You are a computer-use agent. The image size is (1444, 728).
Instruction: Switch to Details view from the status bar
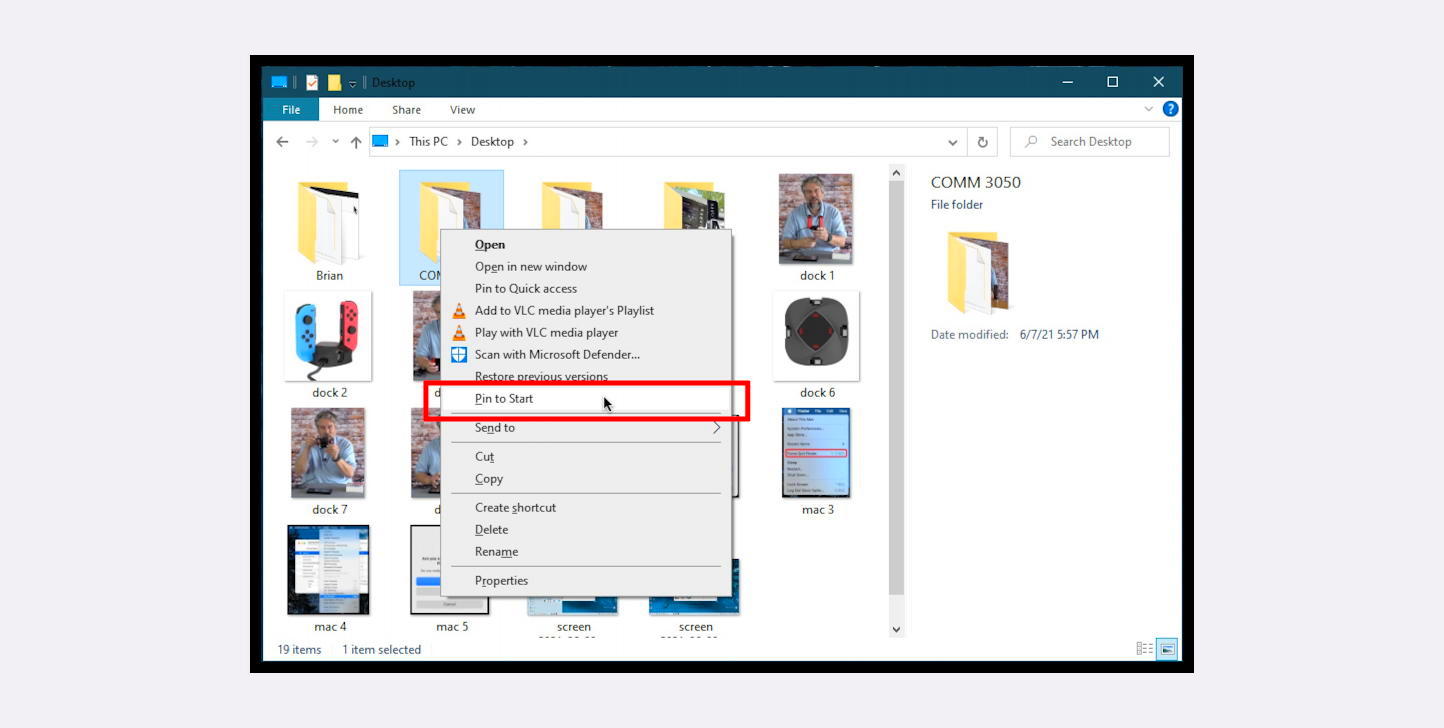(1143, 649)
